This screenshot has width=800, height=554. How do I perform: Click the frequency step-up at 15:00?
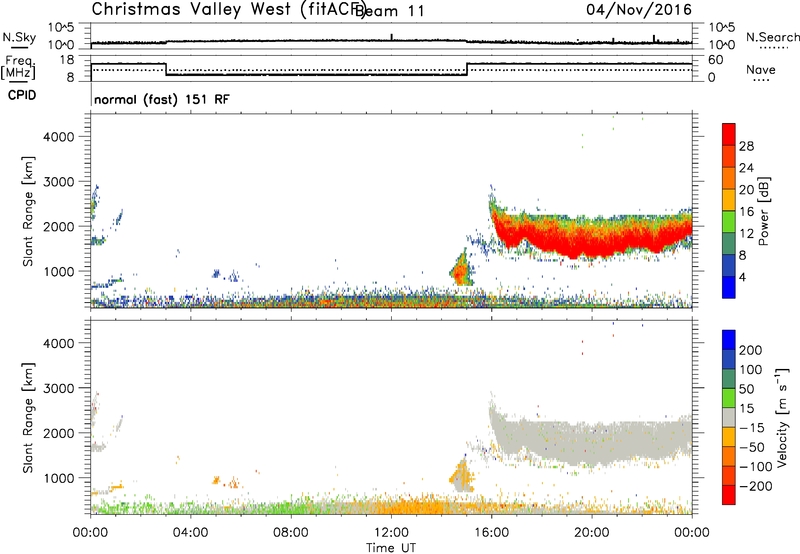pyautogui.click(x=467, y=69)
